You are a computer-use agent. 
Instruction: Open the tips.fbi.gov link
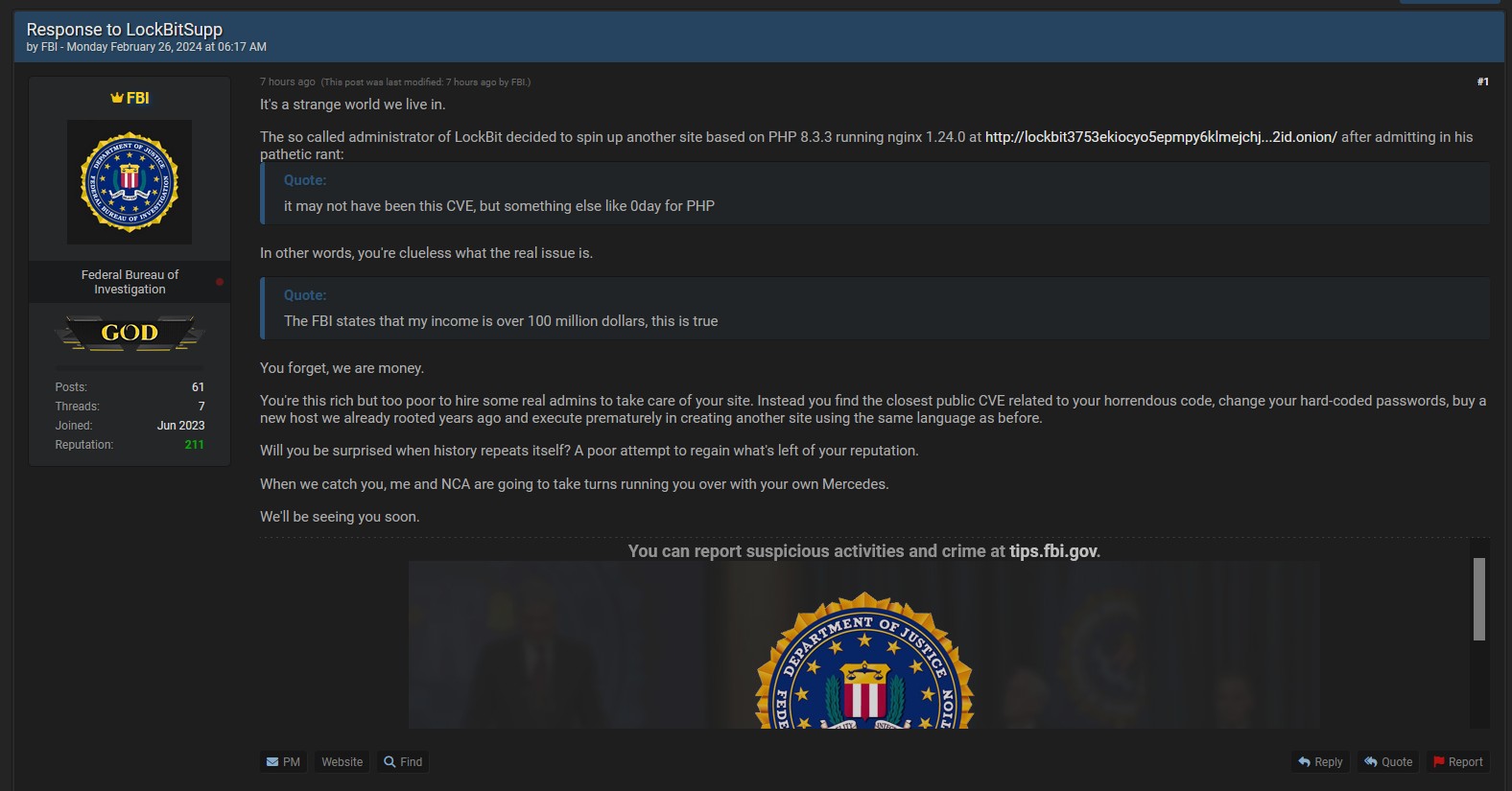click(x=1053, y=551)
